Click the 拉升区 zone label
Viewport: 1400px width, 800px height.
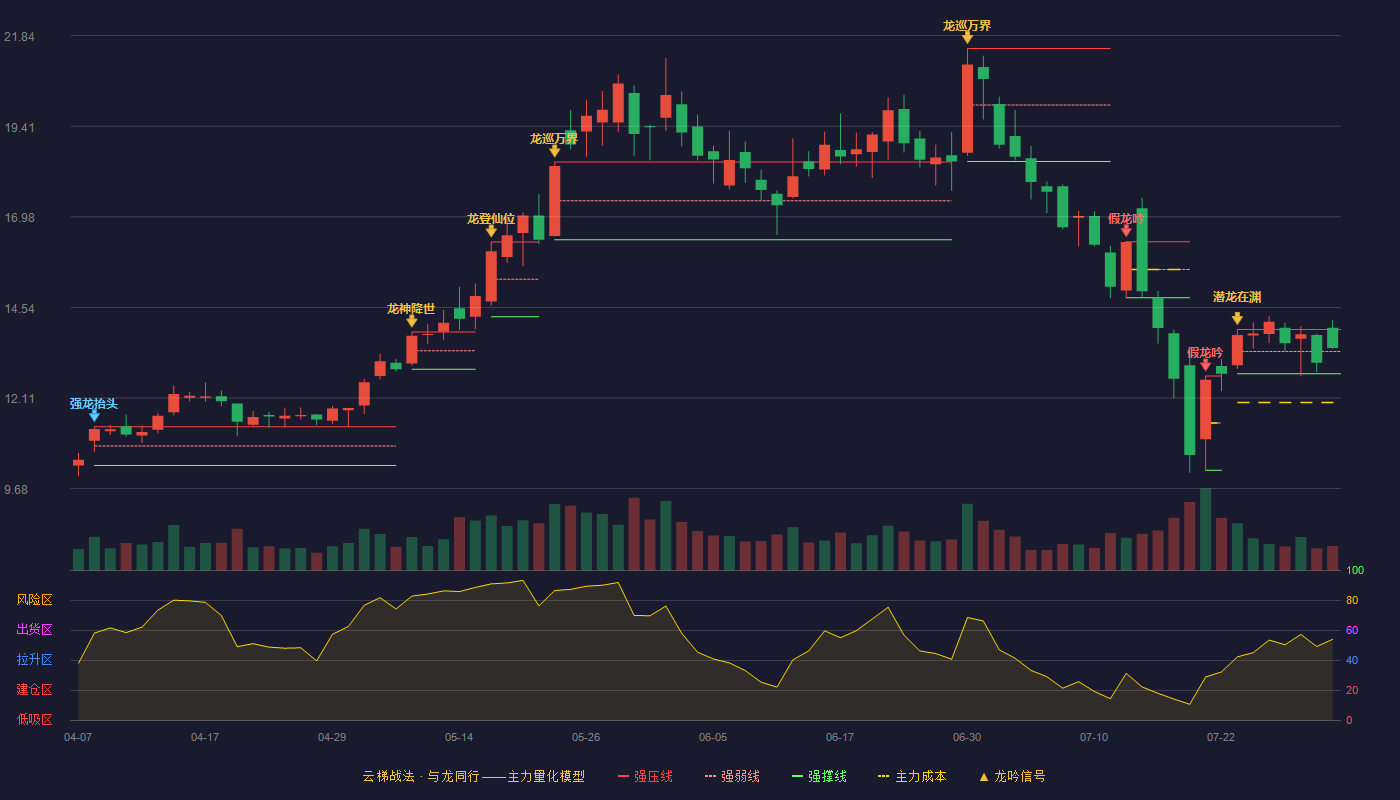[x=34, y=660]
